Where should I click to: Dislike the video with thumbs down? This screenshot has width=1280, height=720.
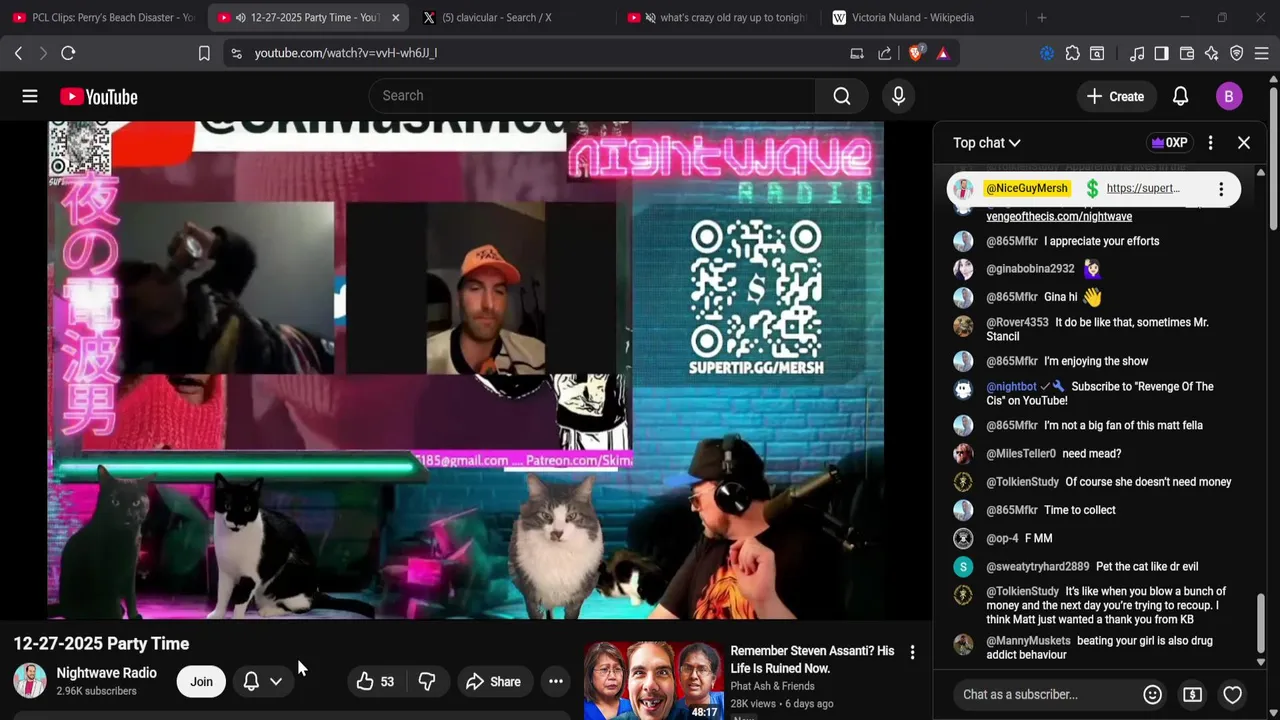(427, 682)
